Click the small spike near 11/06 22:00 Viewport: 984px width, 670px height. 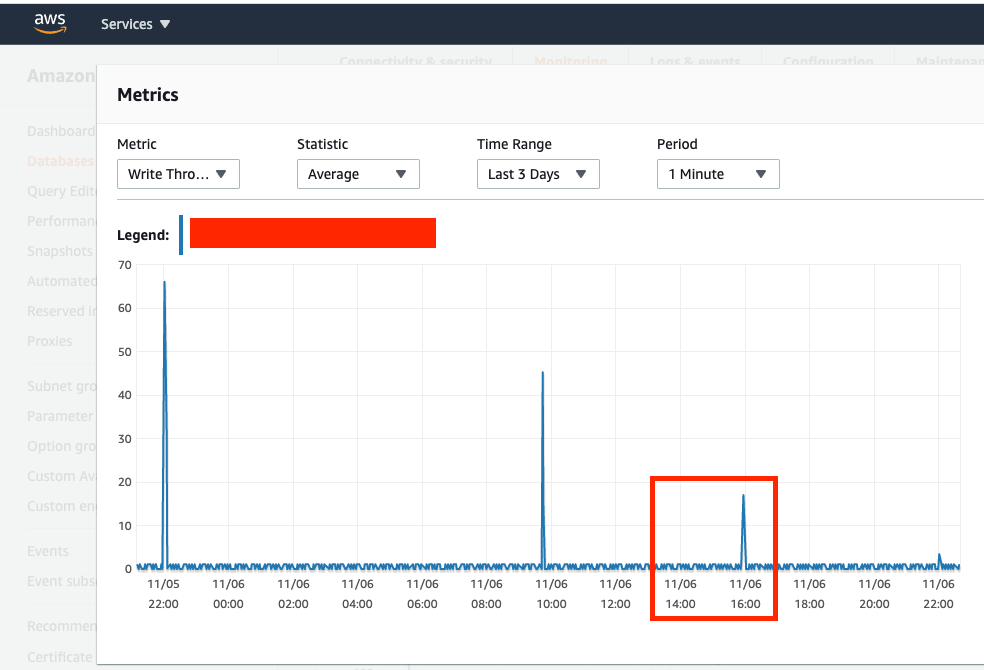click(x=939, y=560)
